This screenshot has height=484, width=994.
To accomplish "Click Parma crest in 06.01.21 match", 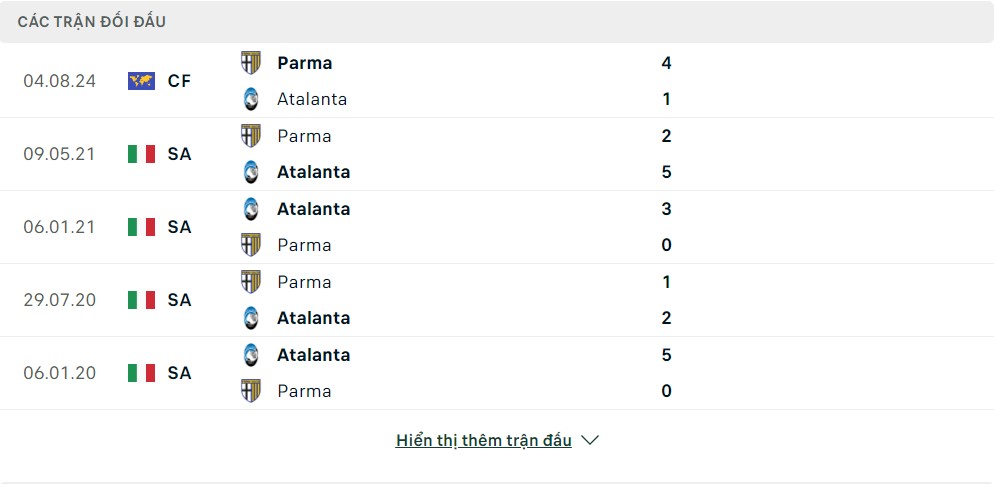I will pyautogui.click(x=251, y=245).
